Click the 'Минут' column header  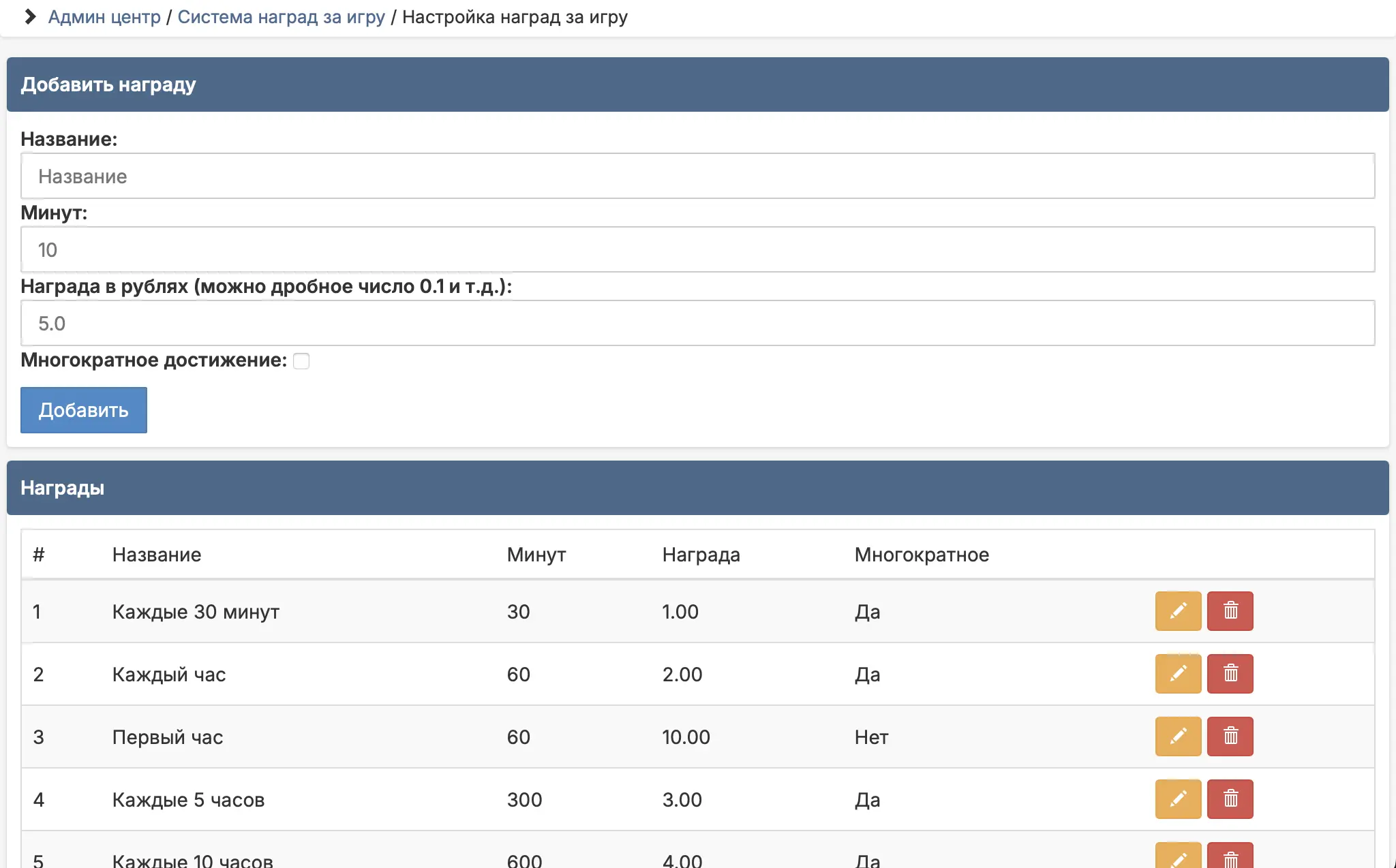tap(536, 555)
